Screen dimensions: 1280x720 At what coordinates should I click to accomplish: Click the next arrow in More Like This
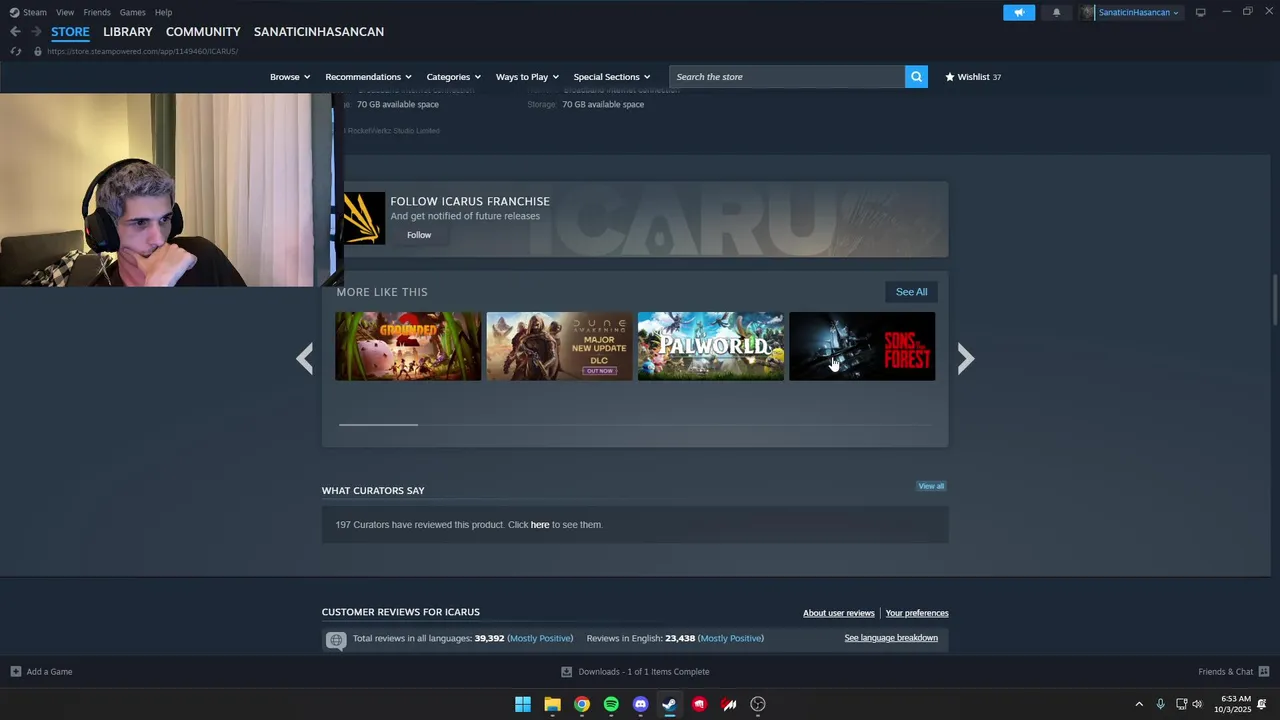click(965, 359)
